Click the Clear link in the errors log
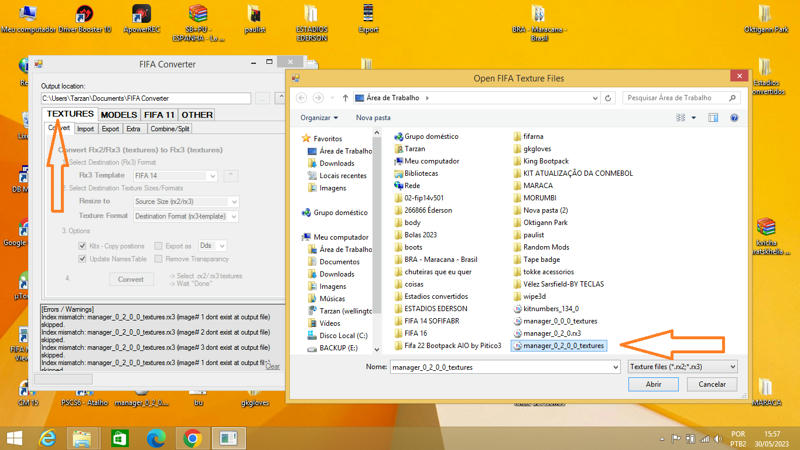800x450 pixels. pyautogui.click(x=272, y=366)
